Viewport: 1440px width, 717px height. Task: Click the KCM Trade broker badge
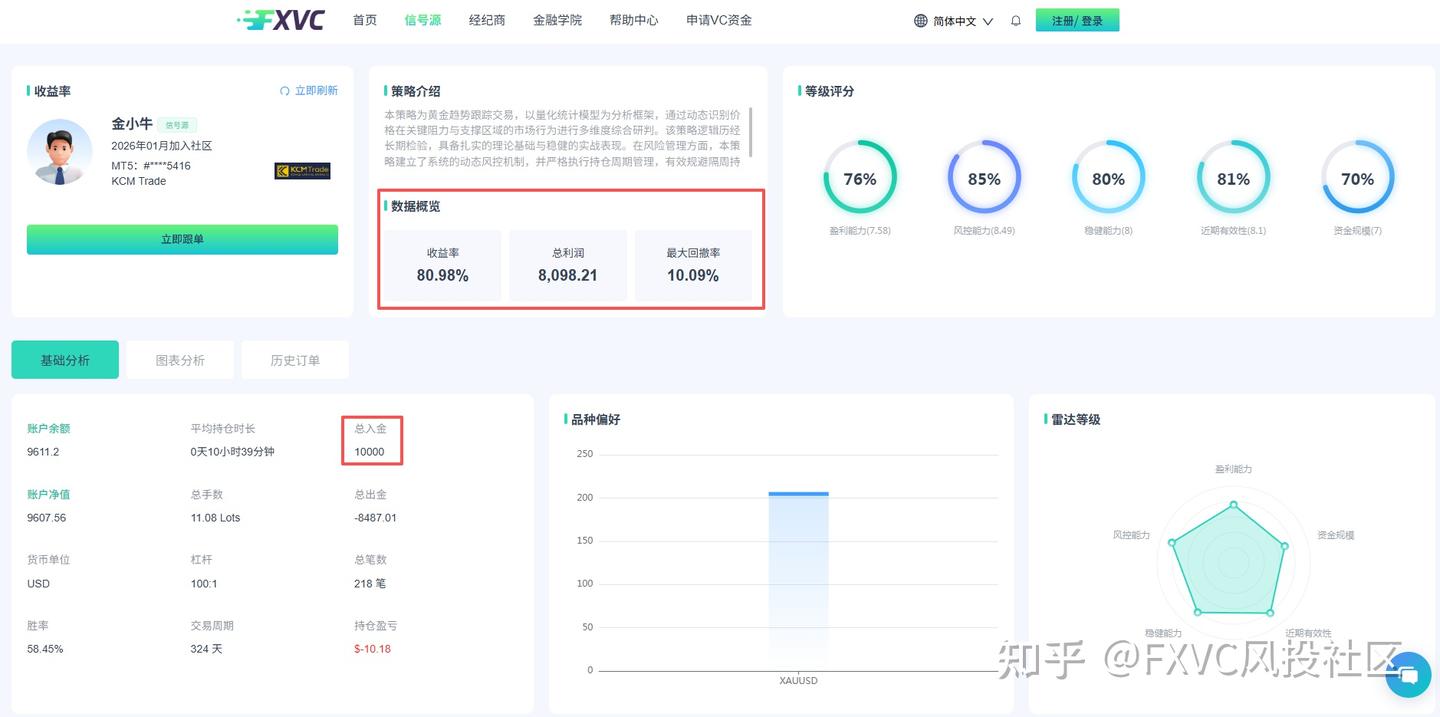305,172
